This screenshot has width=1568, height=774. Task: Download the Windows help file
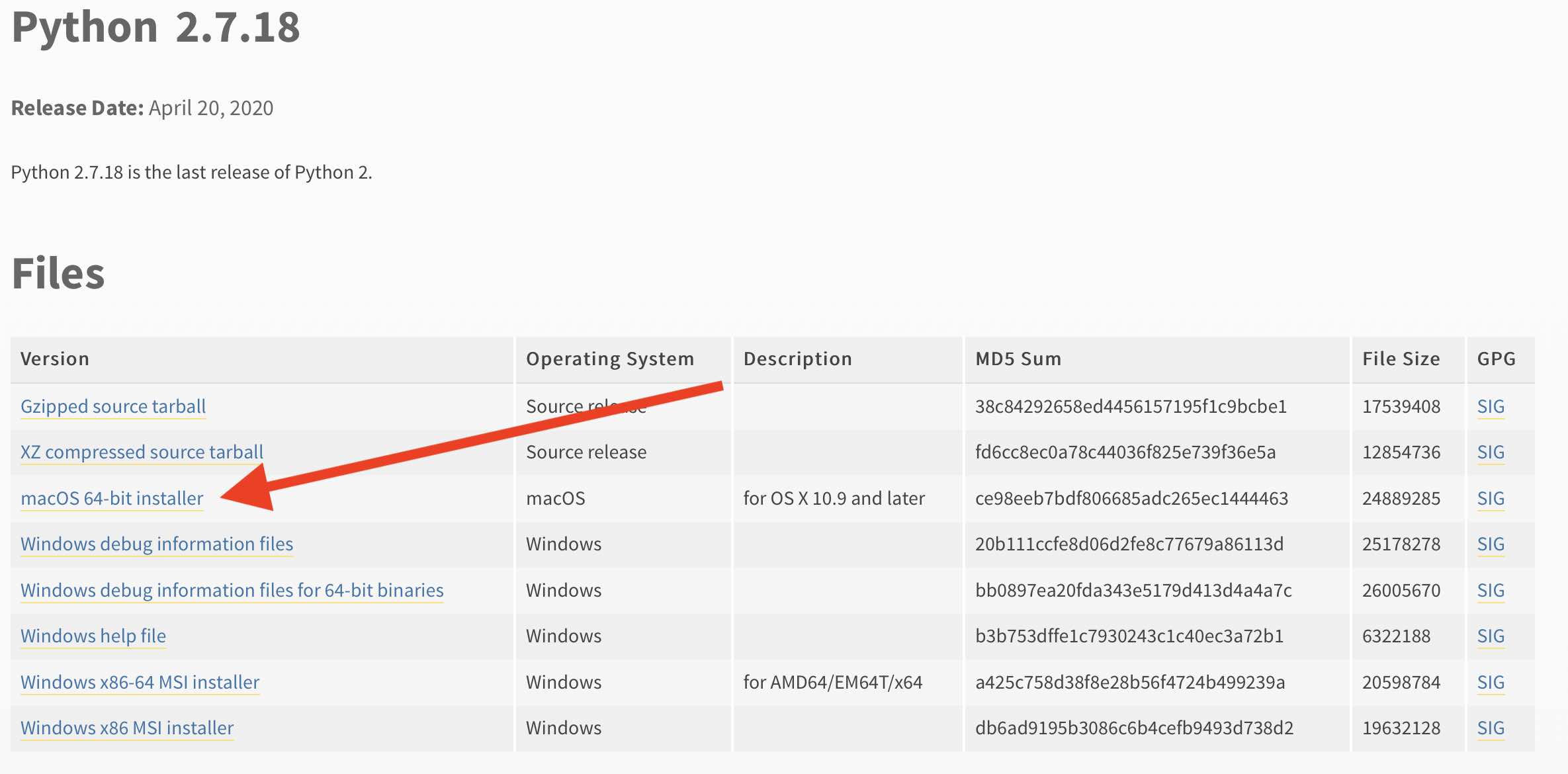92,636
